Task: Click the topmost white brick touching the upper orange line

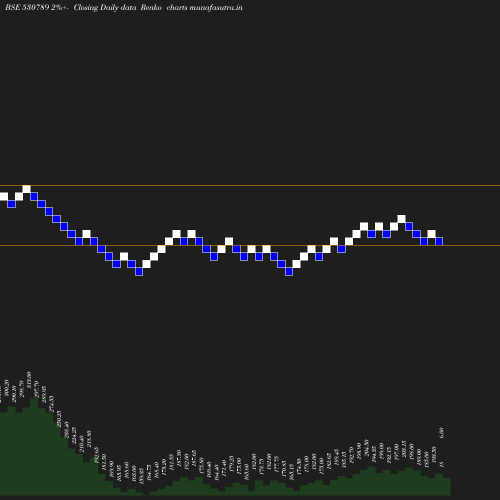Action: point(26,189)
